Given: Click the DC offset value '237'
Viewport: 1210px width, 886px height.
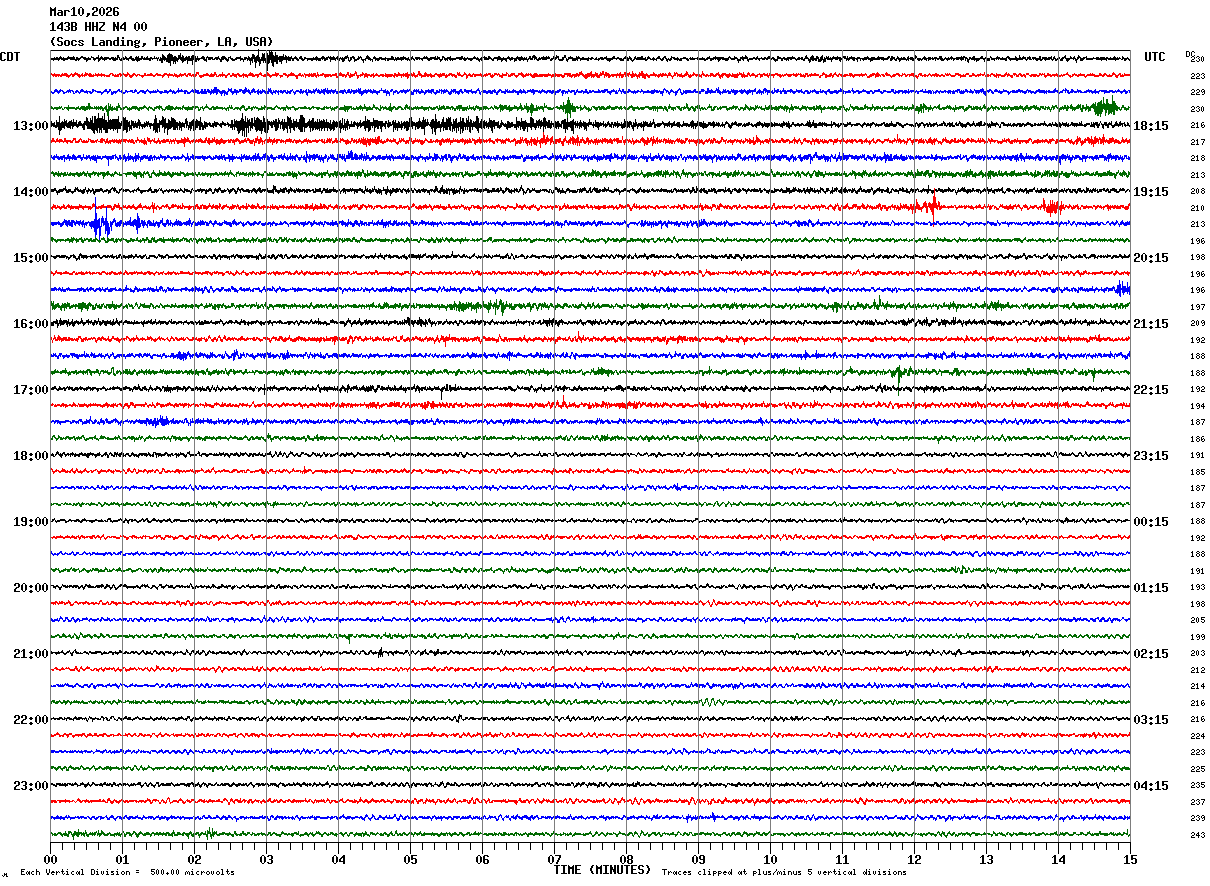Looking at the screenshot, I should point(1197,802).
